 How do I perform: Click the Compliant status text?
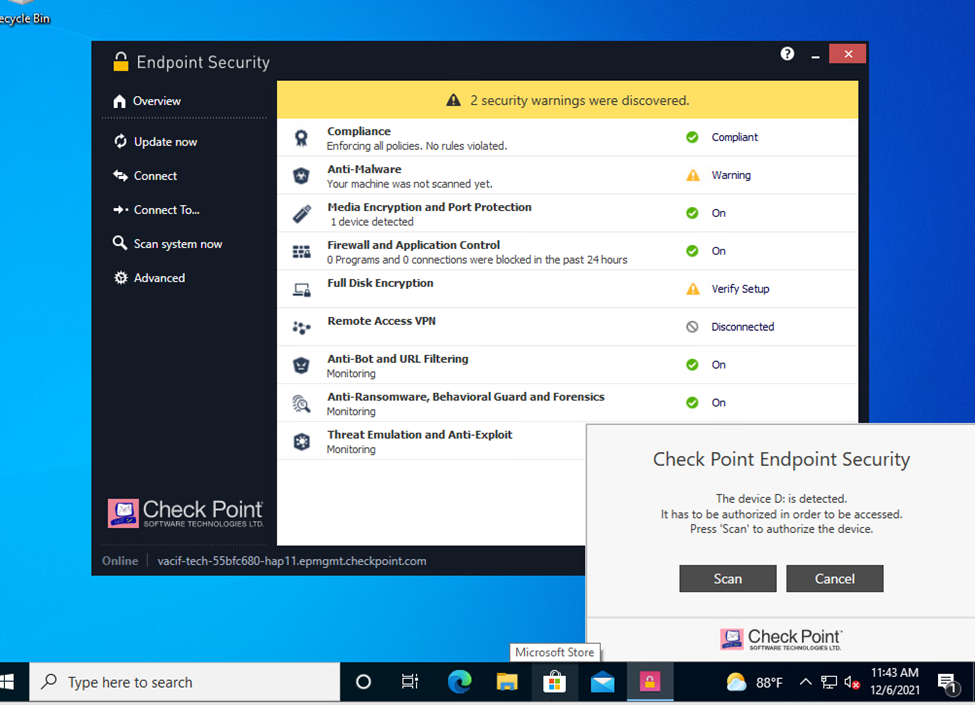click(x=734, y=137)
